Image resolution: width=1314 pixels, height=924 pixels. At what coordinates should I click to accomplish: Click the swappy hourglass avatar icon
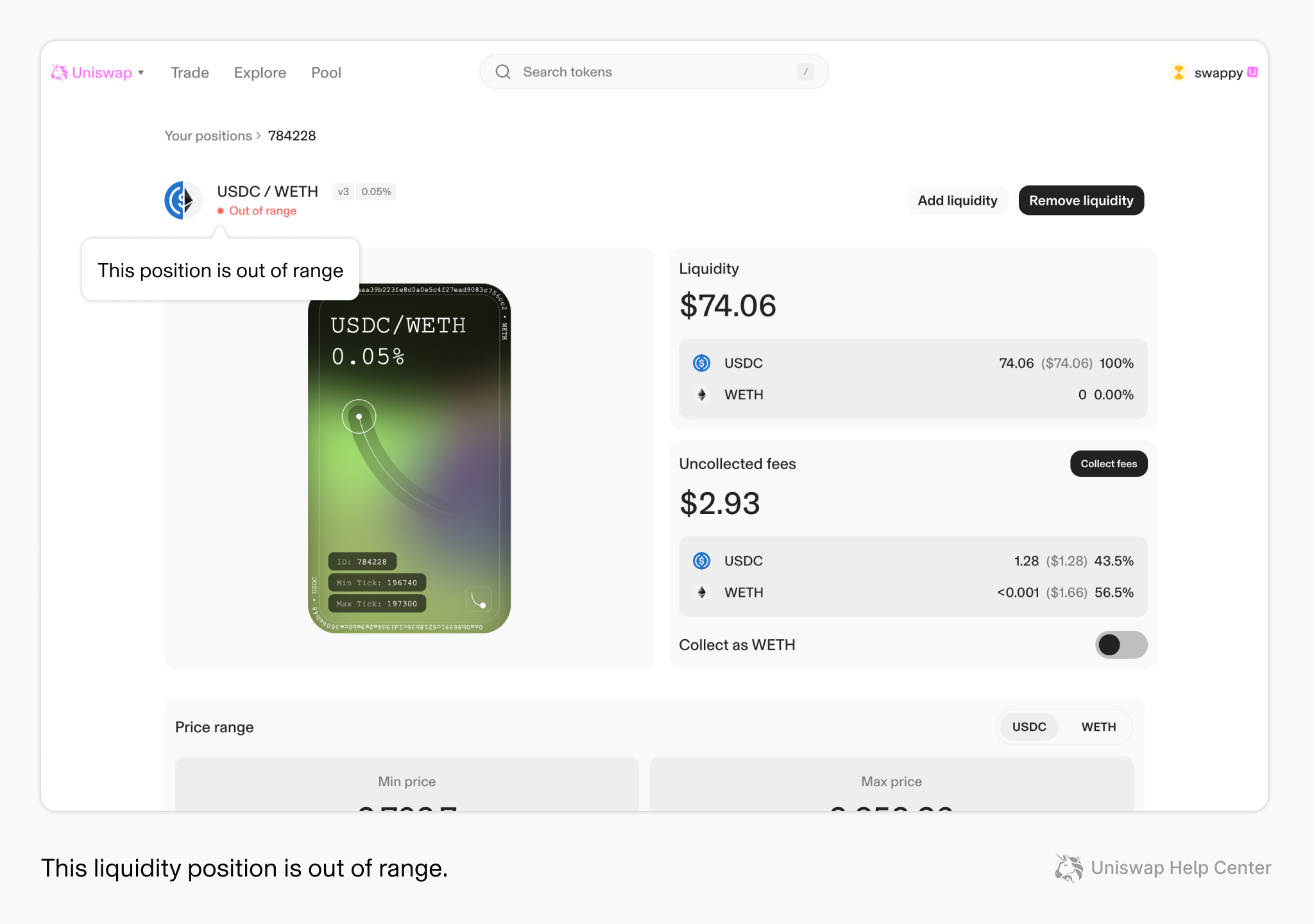1179,73
